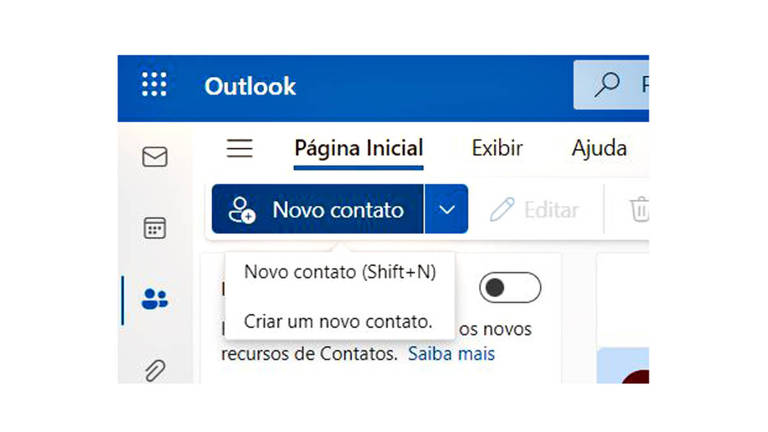768x432 pixels.
Task: Open the Exibir tab
Action: coord(497,148)
